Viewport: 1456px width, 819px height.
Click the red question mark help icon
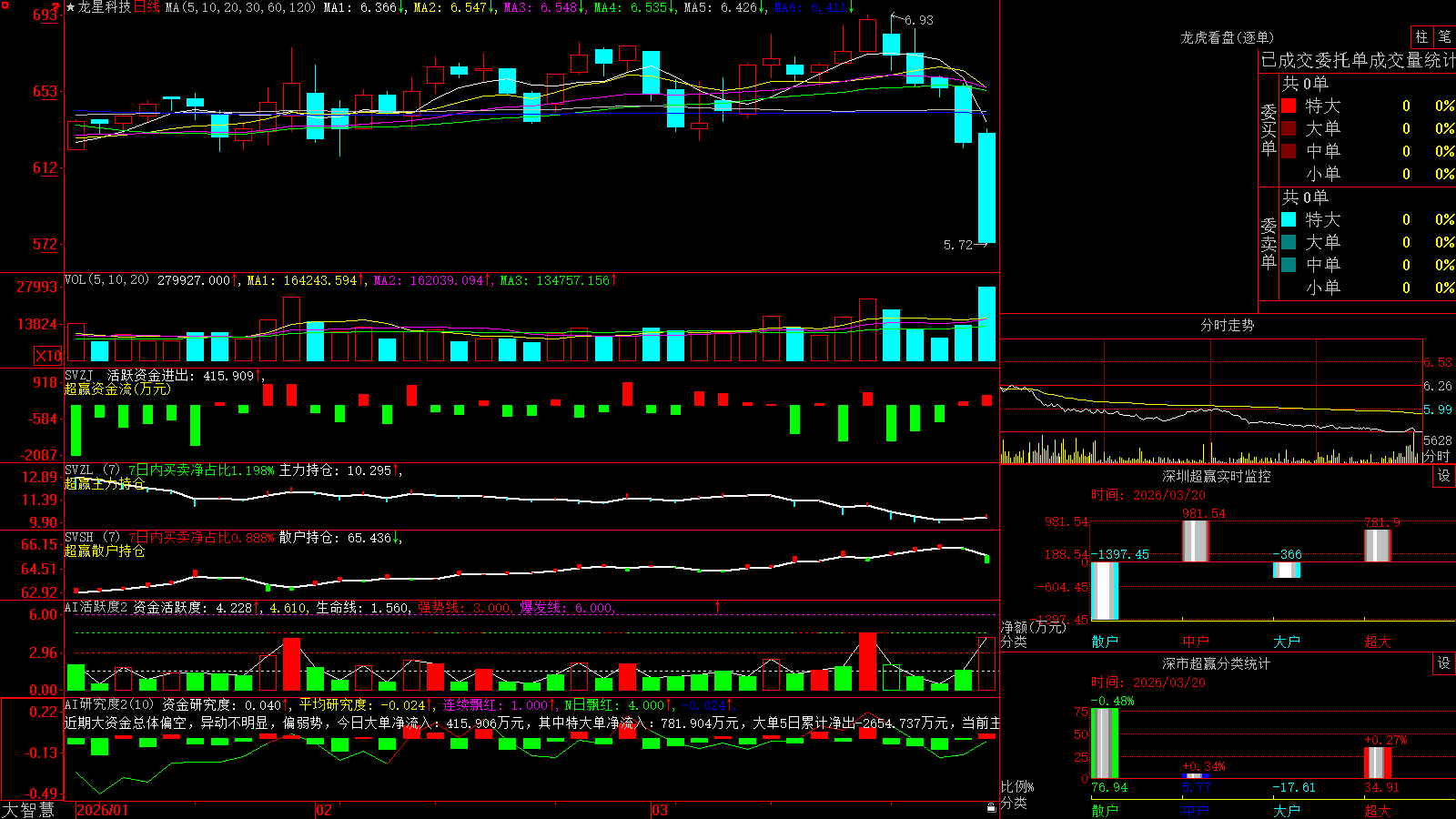(x=56, y=7)
